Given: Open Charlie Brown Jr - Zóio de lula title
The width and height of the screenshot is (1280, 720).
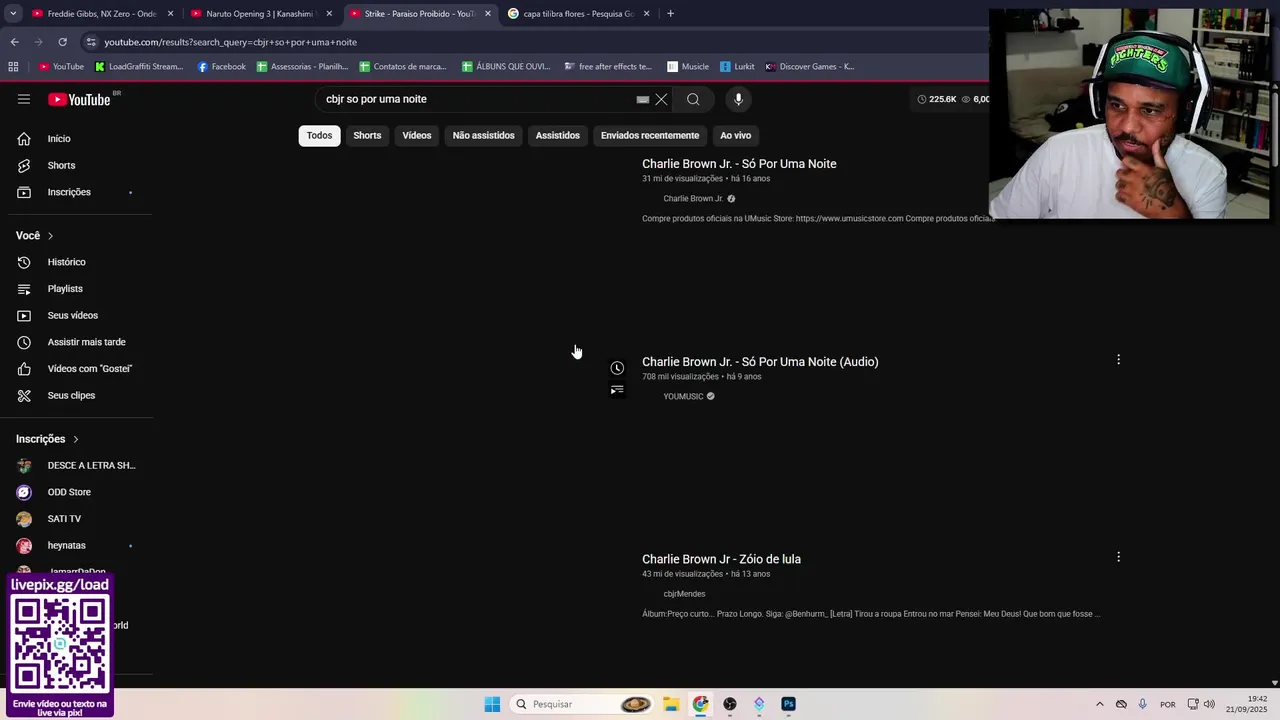Looking at the screenshot, I should tap(721, 559).
